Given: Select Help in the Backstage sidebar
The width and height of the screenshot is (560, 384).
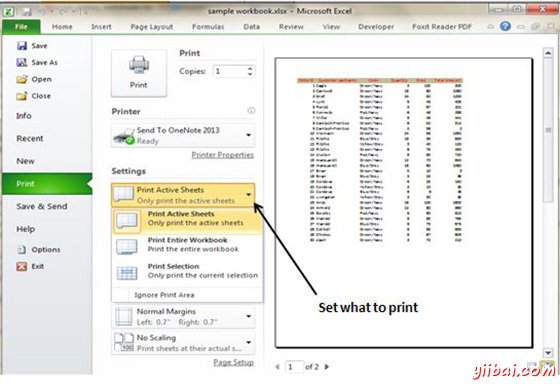Looking at the screenshot, I should (x=26, y=229).
